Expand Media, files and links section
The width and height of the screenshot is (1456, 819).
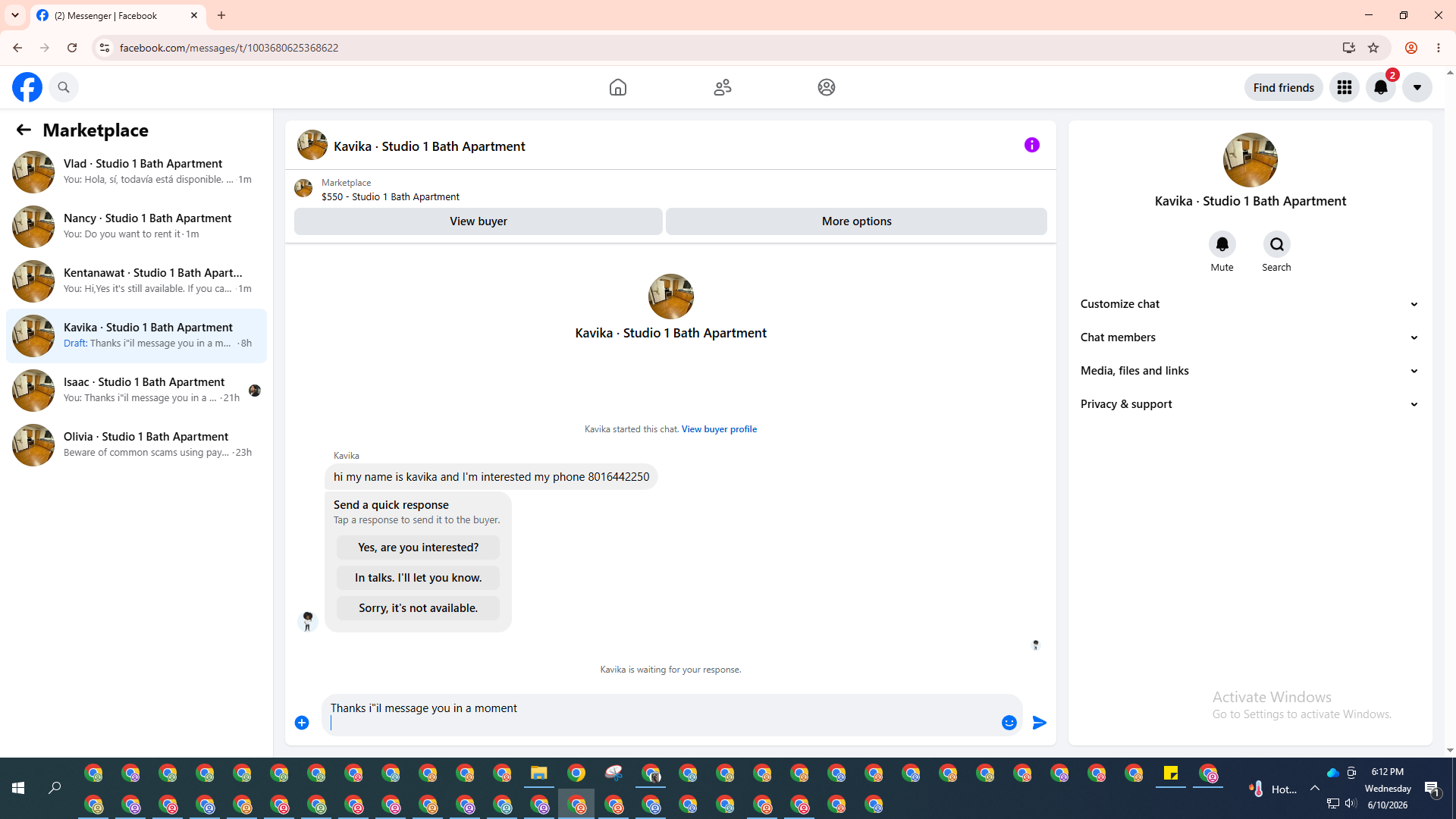[x=1250, y=371]
